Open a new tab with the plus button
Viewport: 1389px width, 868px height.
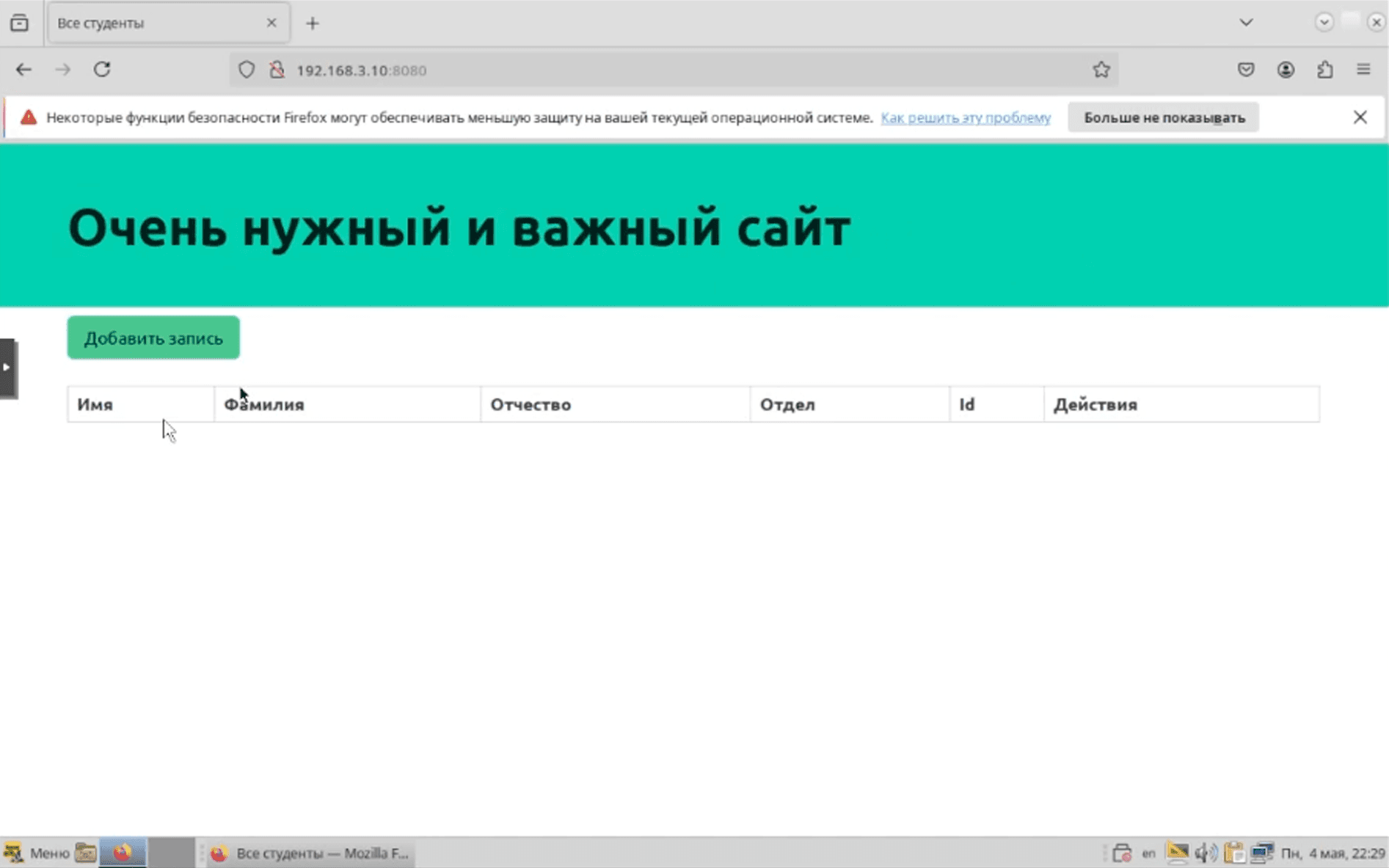[313, 23]
